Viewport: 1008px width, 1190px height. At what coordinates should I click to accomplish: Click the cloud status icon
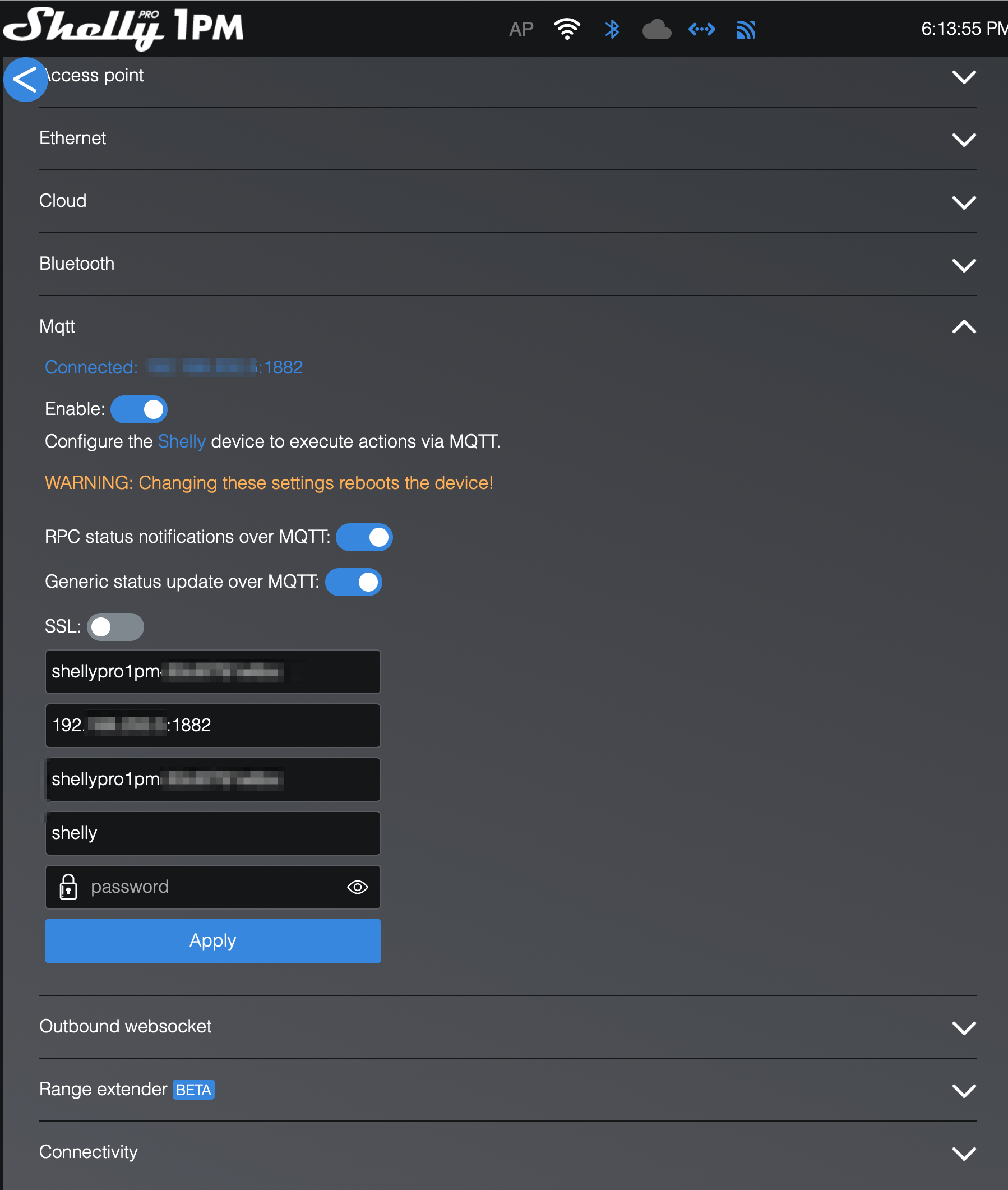(656, 29)
